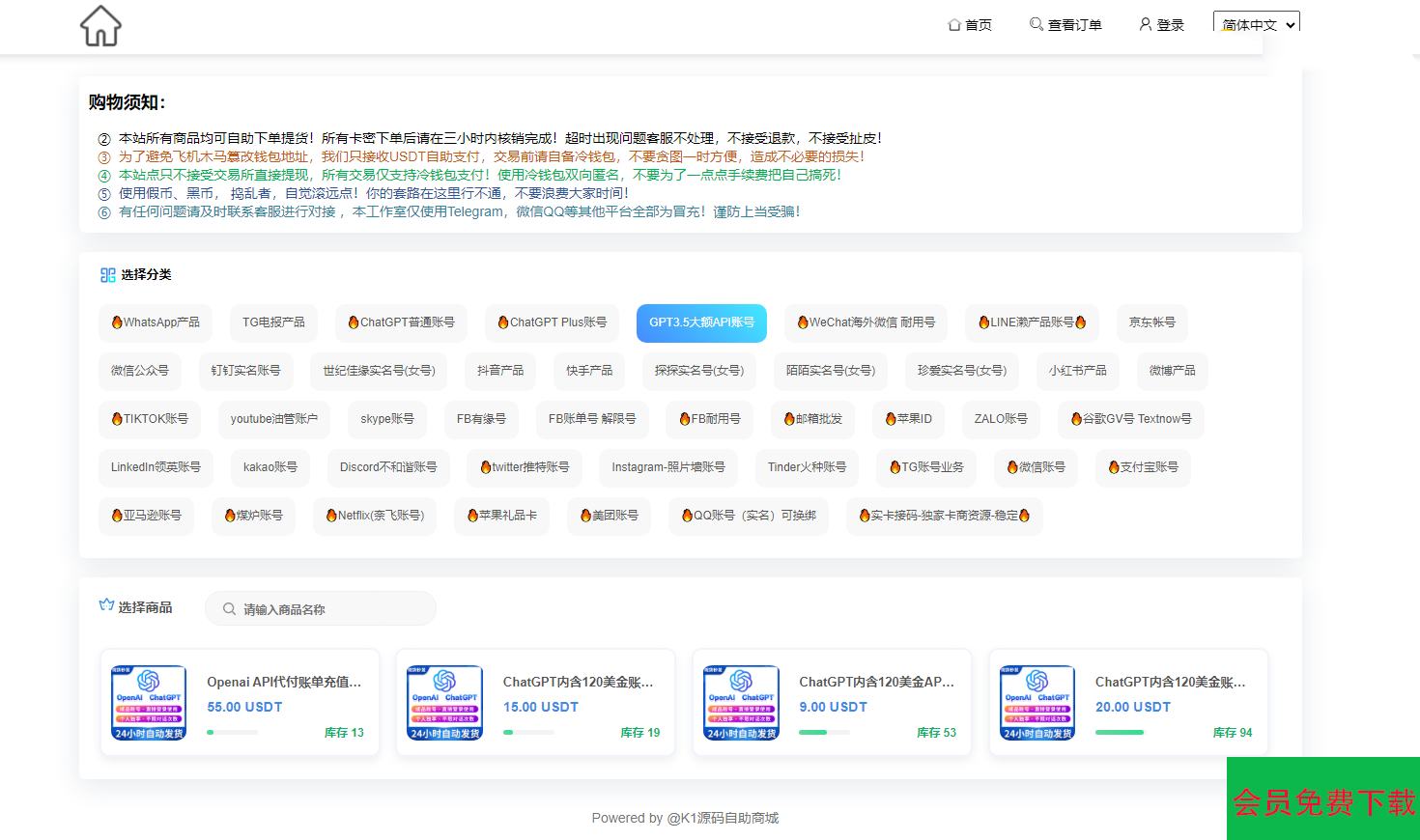This screenshot has height=840, width=1420.
Task: Click the green 会员免费下载 banner
Action: click(x=1322, y=799)
